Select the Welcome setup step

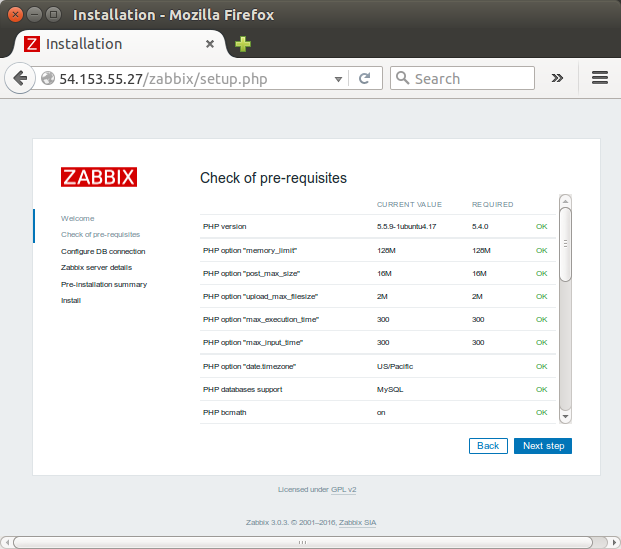(78, 218)
